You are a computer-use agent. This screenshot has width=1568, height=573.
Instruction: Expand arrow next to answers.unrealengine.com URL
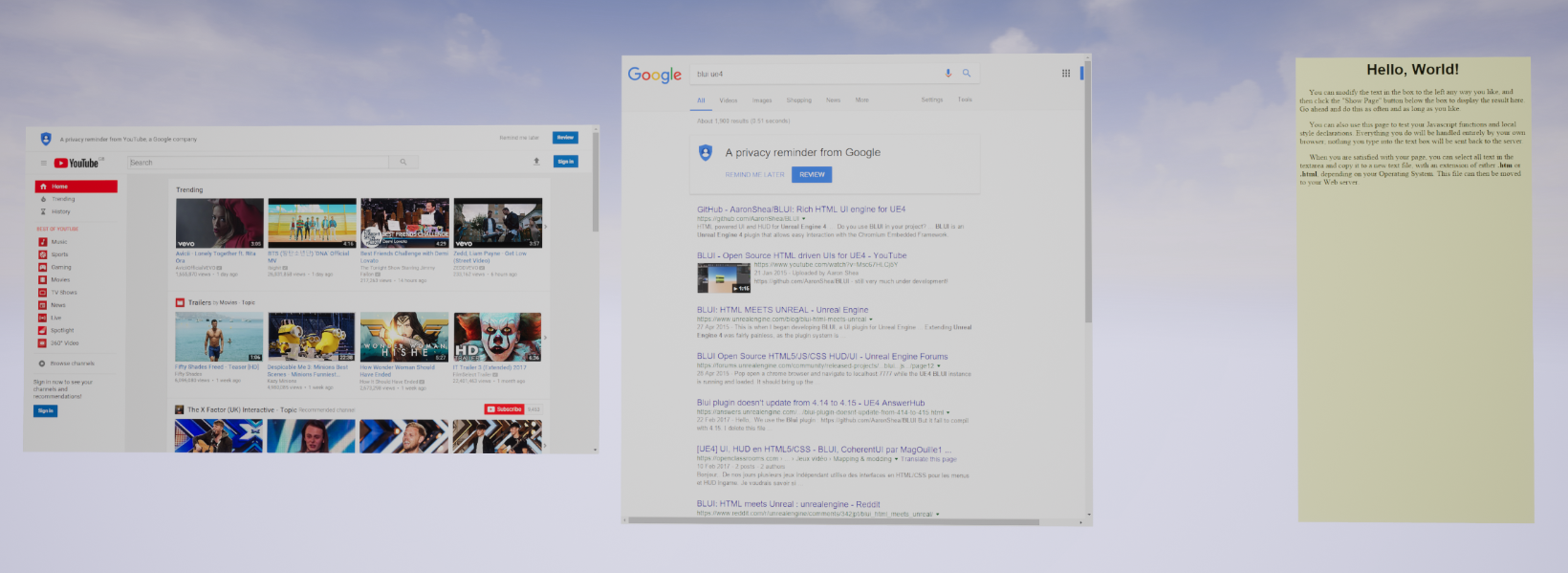[947, 412]
